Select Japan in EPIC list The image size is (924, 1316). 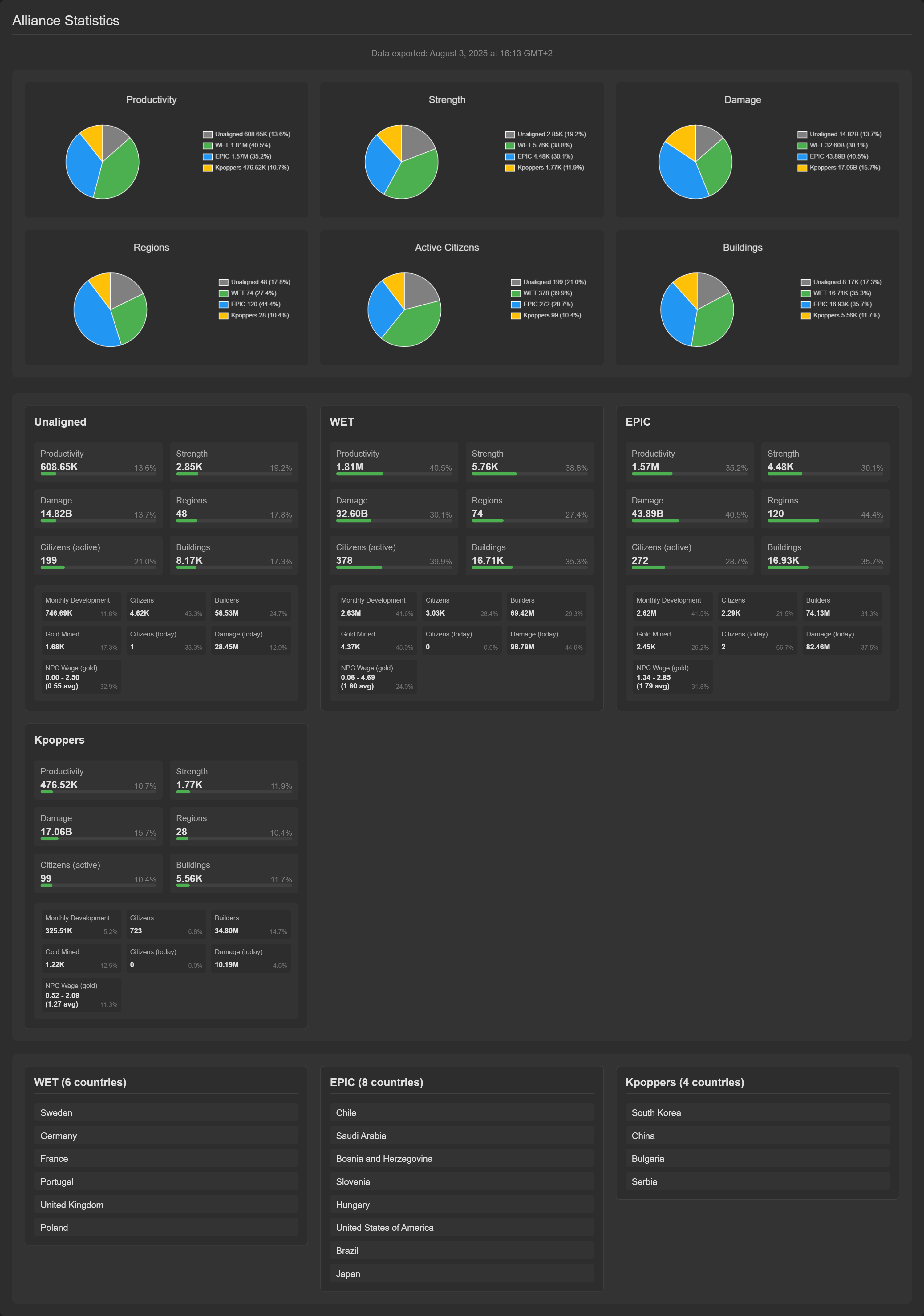pyautogui.click(x=462, y=1274)
